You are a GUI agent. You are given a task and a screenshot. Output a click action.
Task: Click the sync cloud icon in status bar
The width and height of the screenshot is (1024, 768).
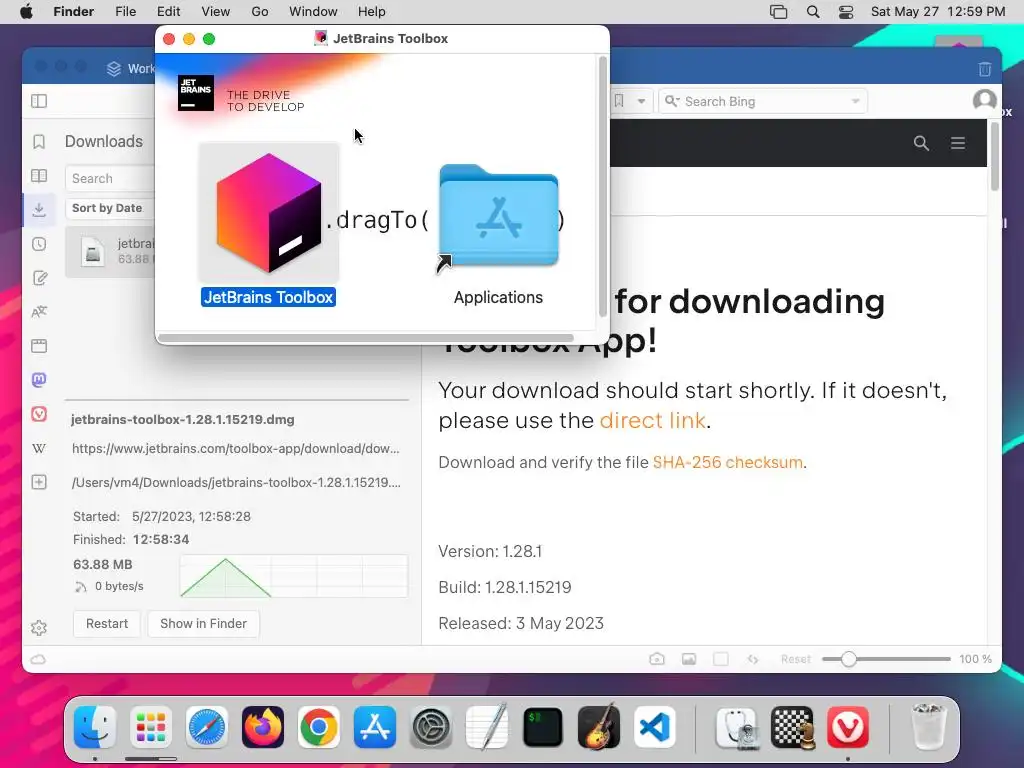click(39, 660)
